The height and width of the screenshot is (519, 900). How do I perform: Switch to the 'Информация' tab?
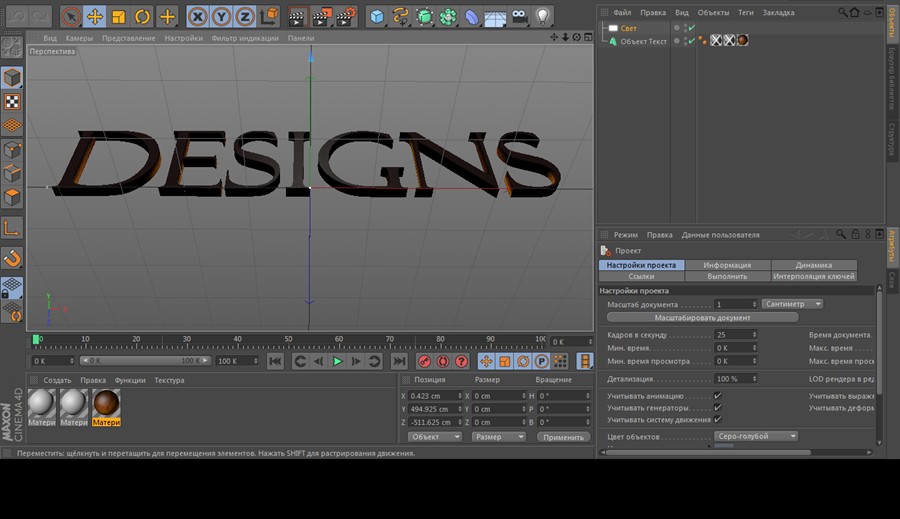(x=727, y=265)
